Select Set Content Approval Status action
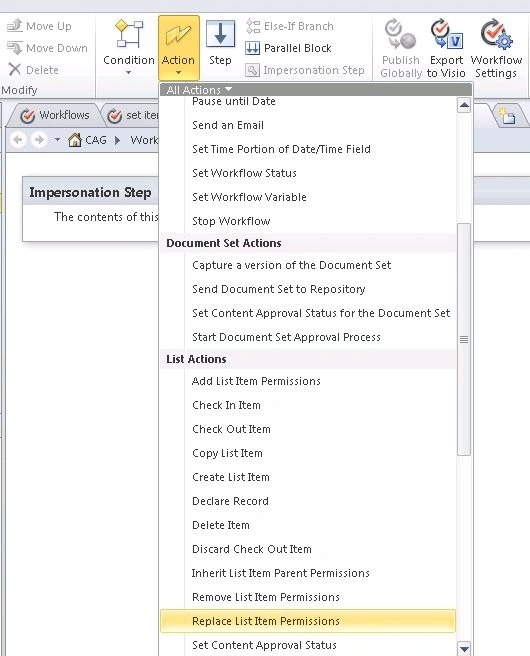This screenshot has width=530, height=656. click(x=264, y=645)
